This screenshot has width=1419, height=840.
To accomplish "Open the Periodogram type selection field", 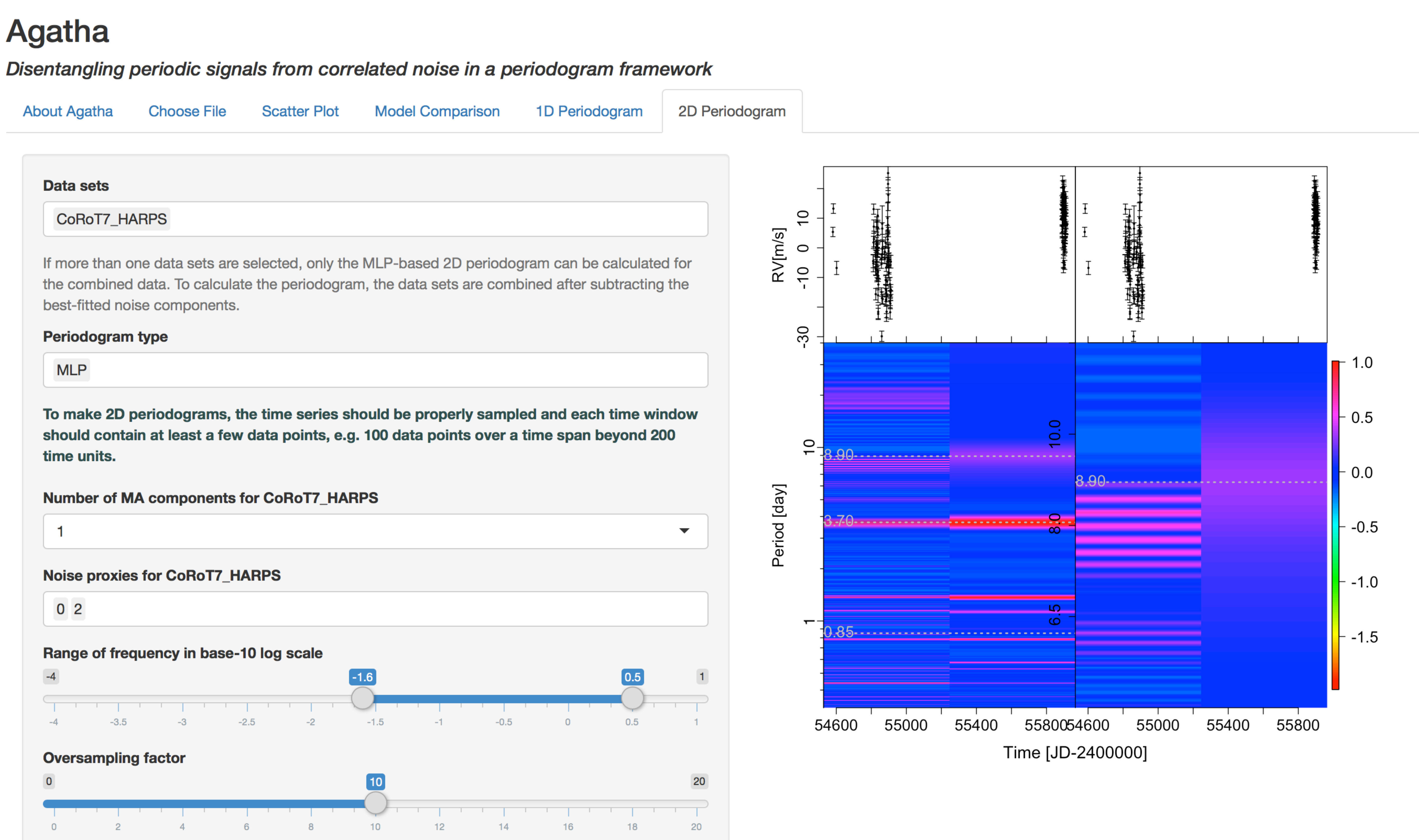I will 375,370.
